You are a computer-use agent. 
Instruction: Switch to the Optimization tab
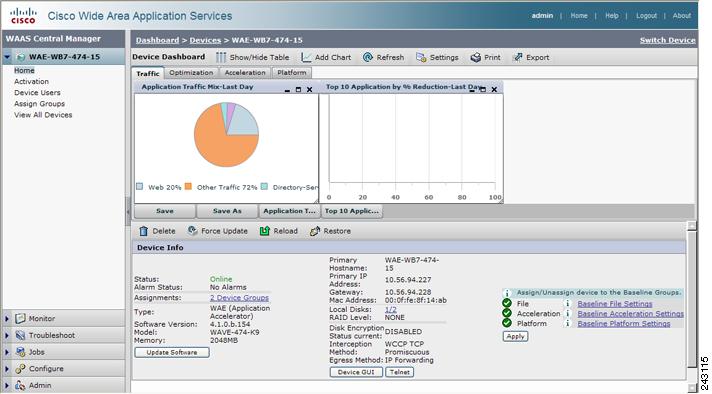click(191, 73)
